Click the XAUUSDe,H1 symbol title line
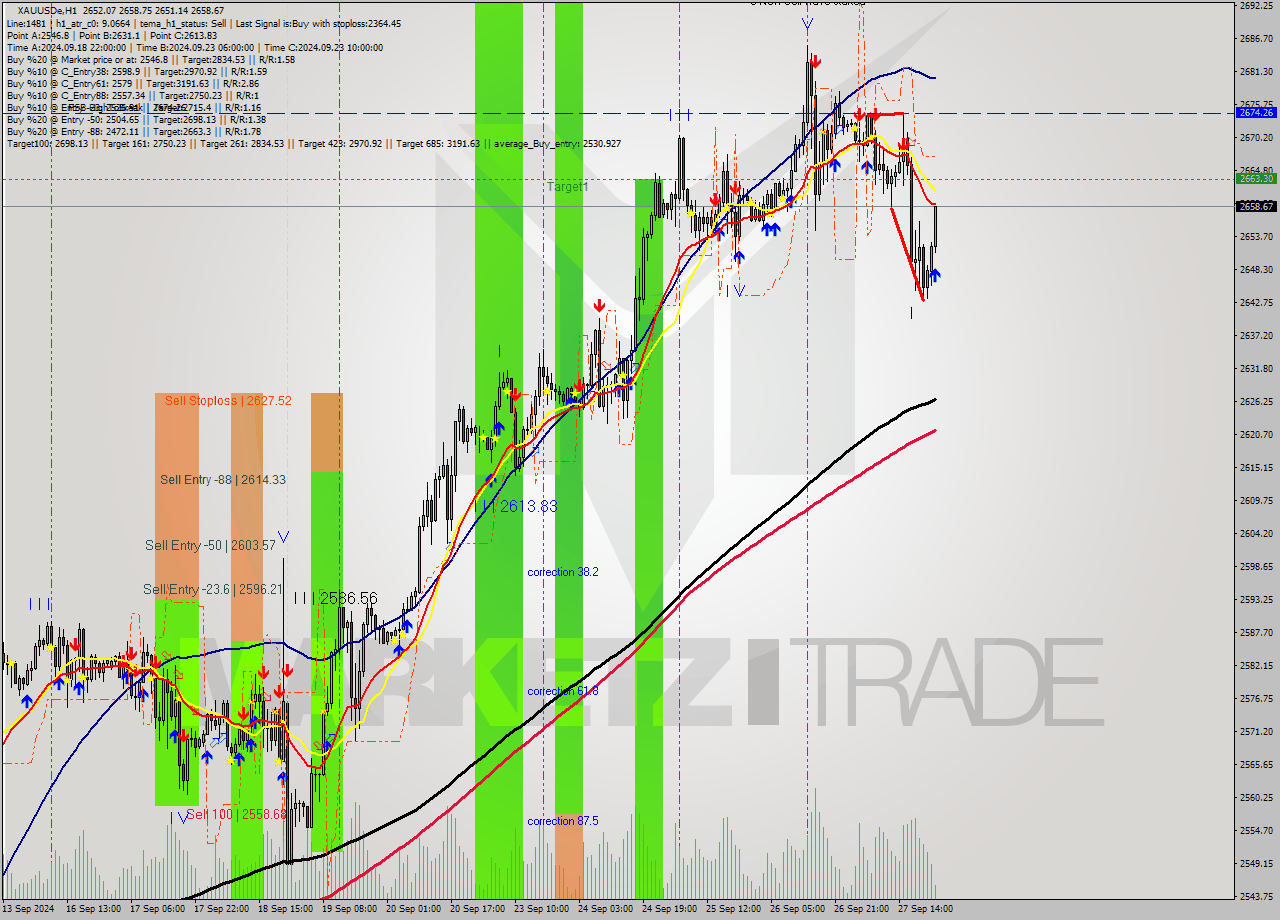Image resolution: width=1280 pixels, height=920 pixels. [x=121, y=10]
